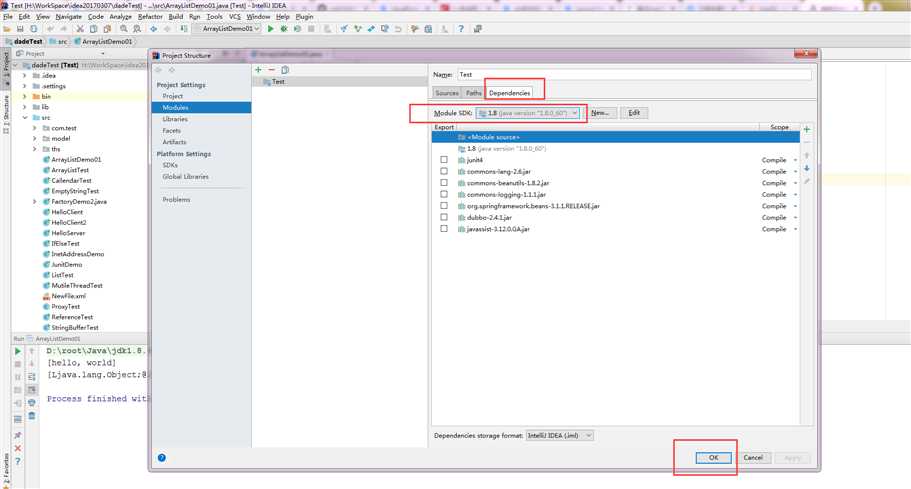Check Export box for commons-logging-1.1.1.jar
This screenshot has height=489, width=911.
[x=444, y=195]
